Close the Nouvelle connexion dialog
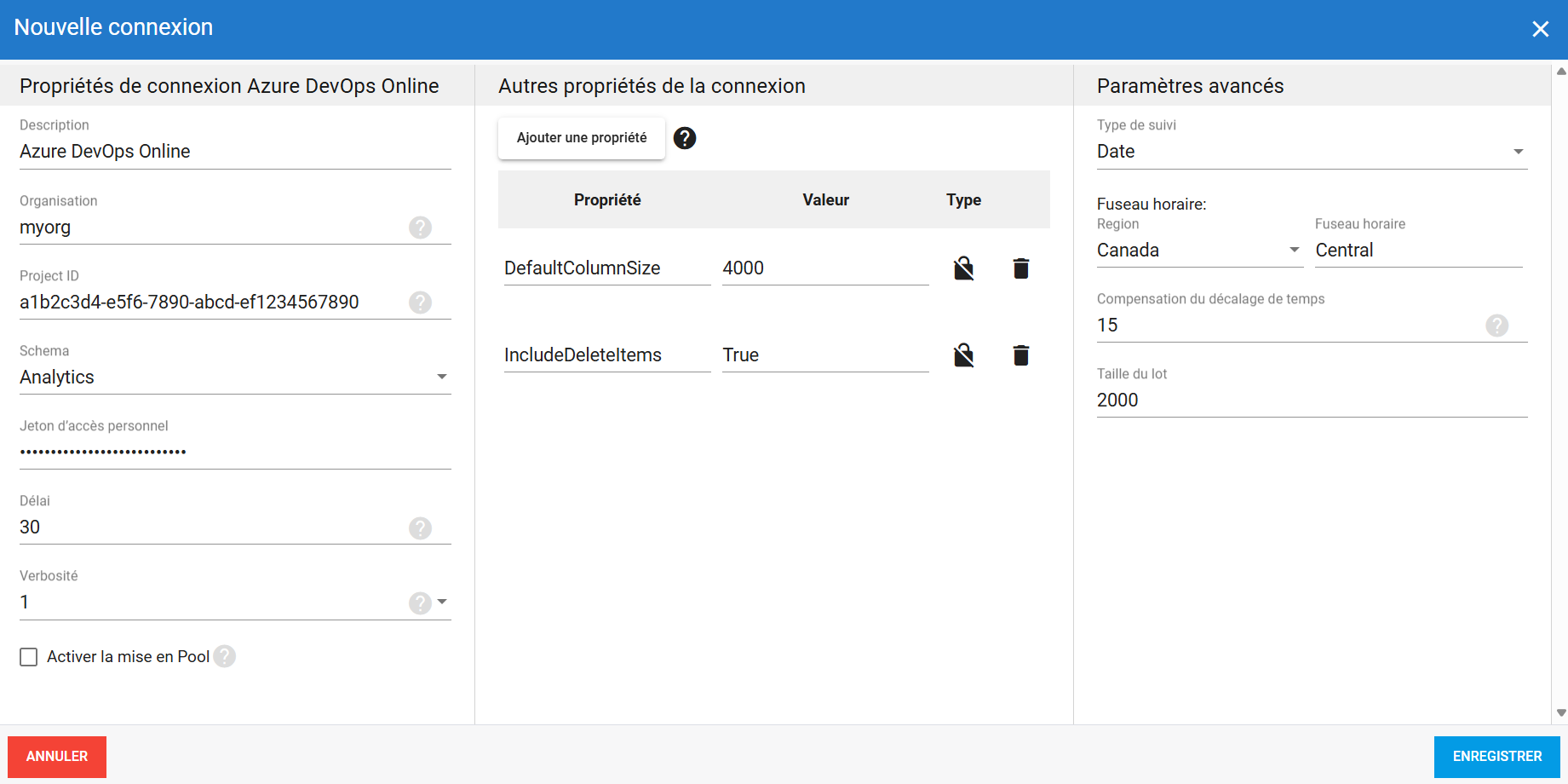Image resolution: width=1568 pixels, height=784 pixels. [x=1540, y=29]
